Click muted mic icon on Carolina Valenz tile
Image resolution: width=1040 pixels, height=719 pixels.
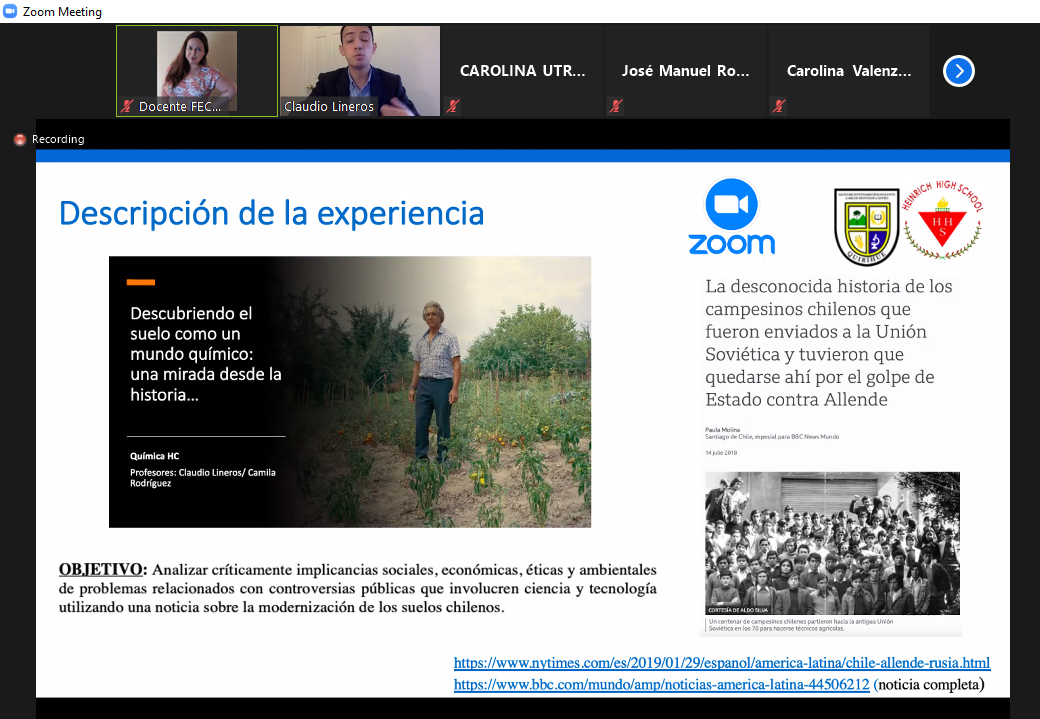[x=778, y=106]
